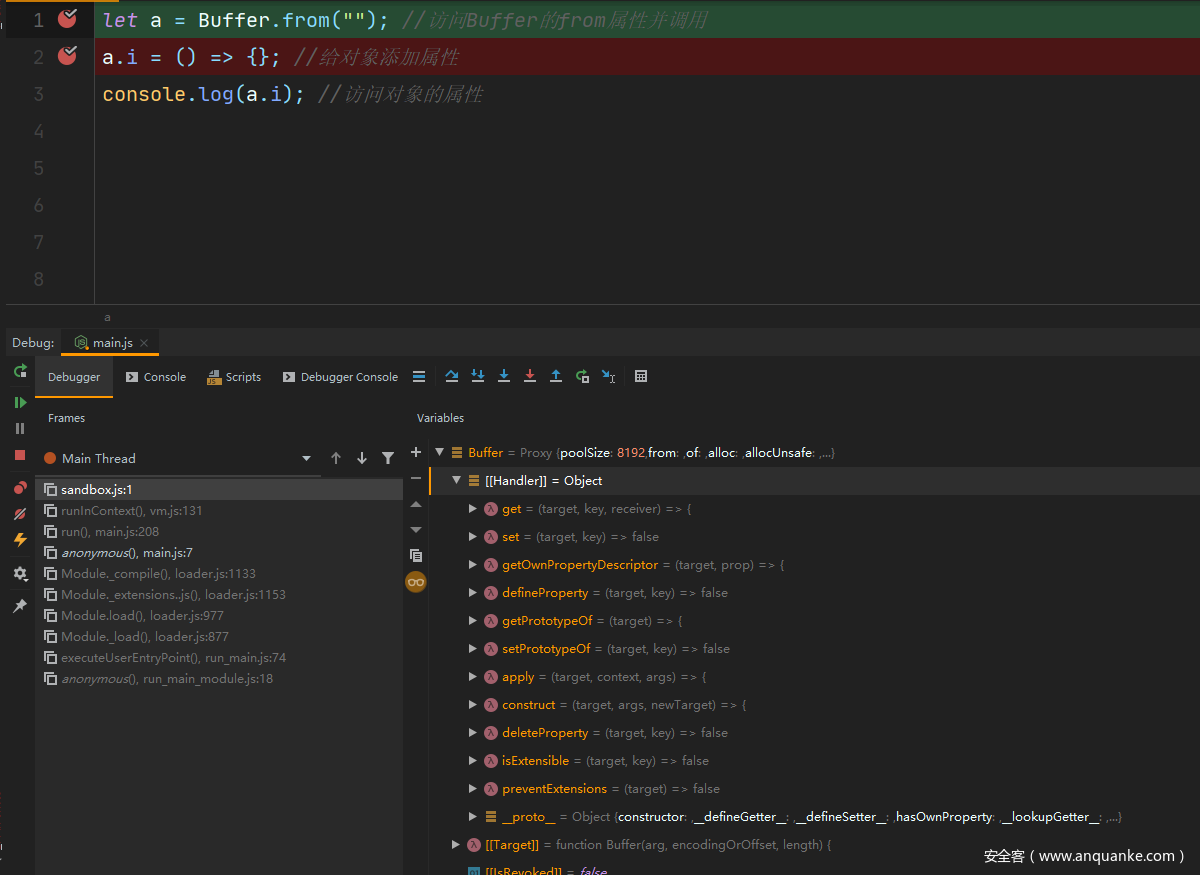Stop the debug session
The width and height of the screenshot is (1200, 875).
[x=20, y=455]
